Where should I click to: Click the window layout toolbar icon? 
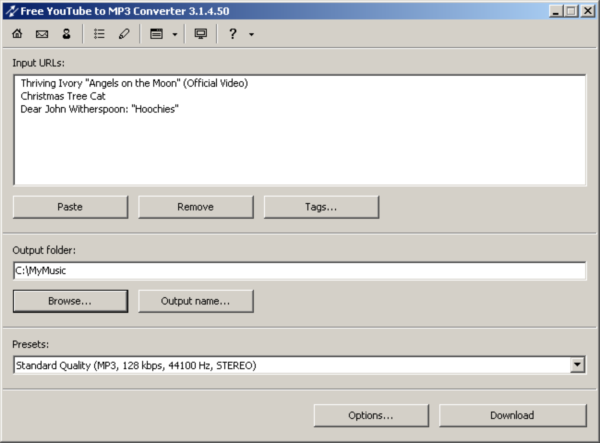[156, 34]
